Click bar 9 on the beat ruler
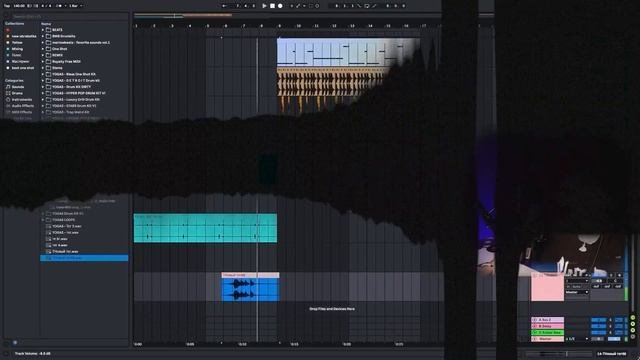 click(280, 26)
